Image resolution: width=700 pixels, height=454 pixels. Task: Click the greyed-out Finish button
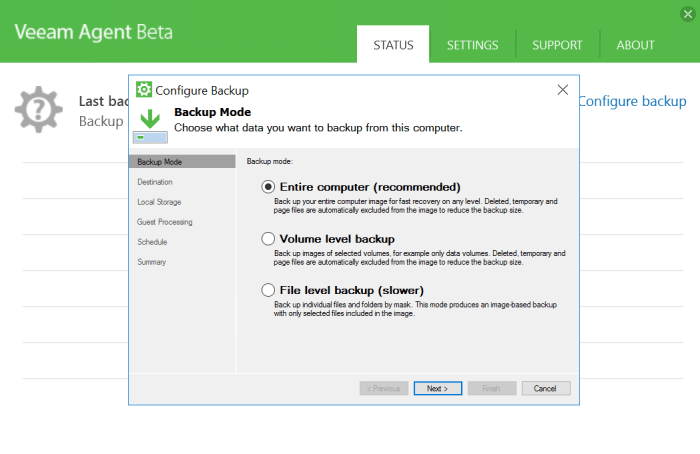coord(492,388)
